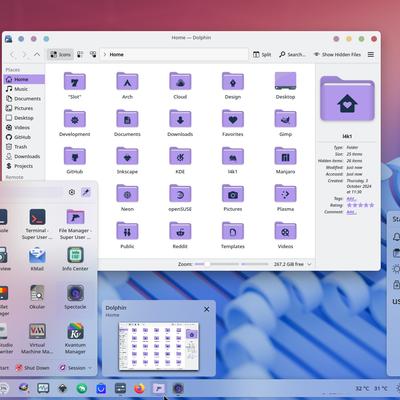Open the Development folder
Screen dimensions: 400x400
coord(75,123)
